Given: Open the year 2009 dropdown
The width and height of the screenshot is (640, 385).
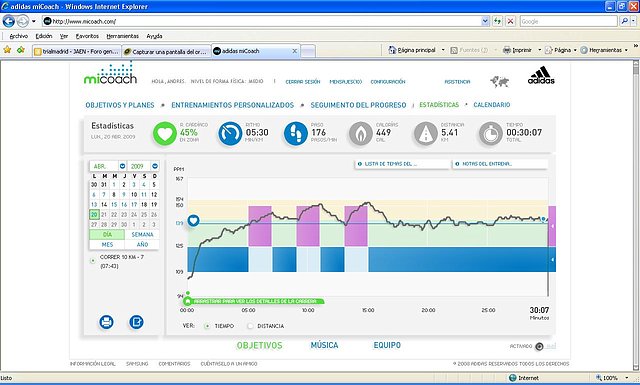Looking at the screenshot, I should [x=155, y=166].
